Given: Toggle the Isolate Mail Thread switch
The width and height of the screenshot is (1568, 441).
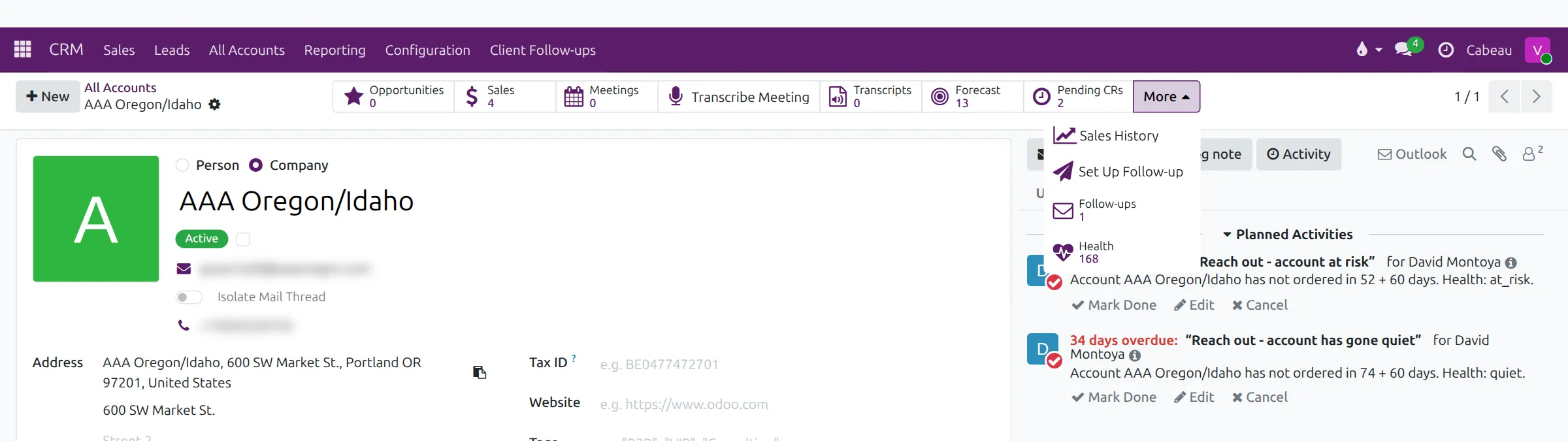Looking at the screenshot, I should (x=189, y=297).
